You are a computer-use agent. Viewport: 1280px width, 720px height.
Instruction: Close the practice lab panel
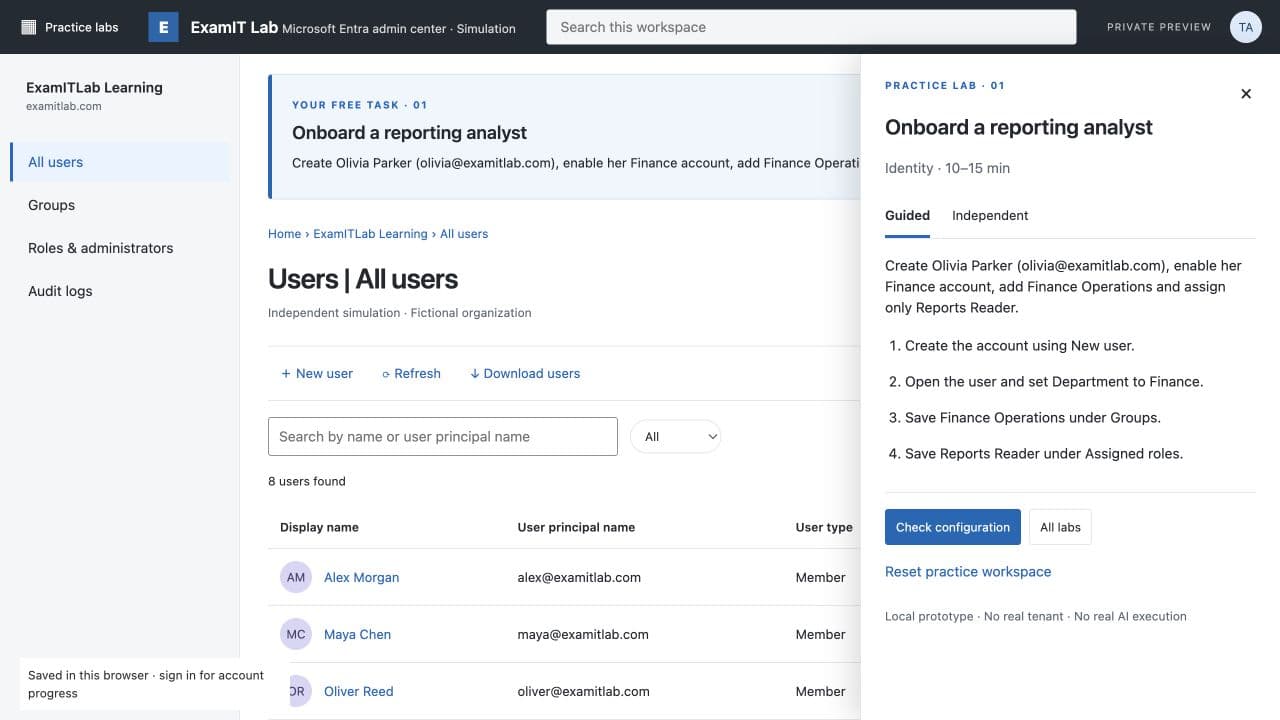(x=1246, y=94)
